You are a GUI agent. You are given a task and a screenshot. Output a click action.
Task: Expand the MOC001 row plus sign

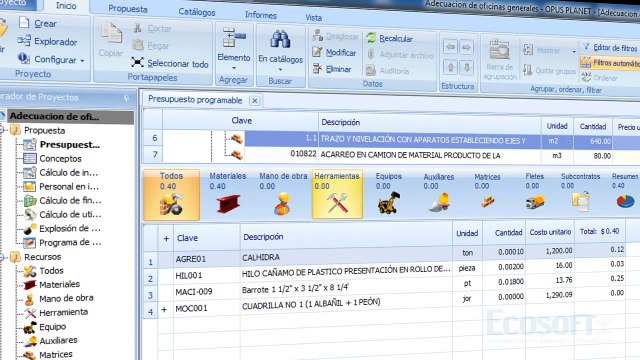[164, 310]
